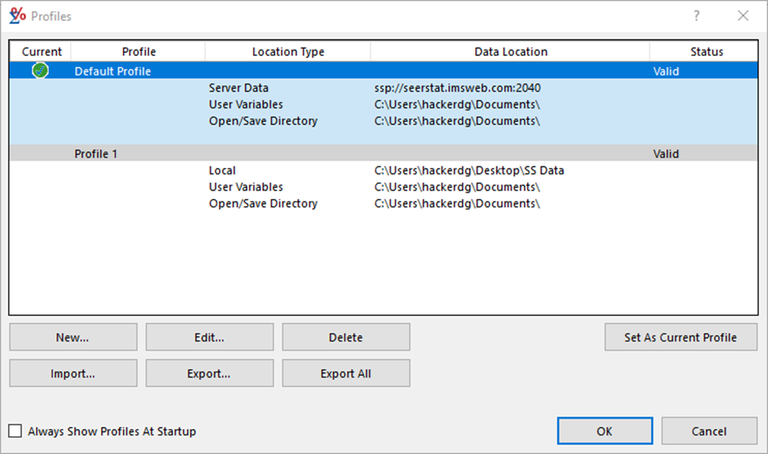Image resolution: width=768 pixels, height=454 pixels.
Task: Enable Always Show Profiles At Startup
Action: (x=15, y=431)
